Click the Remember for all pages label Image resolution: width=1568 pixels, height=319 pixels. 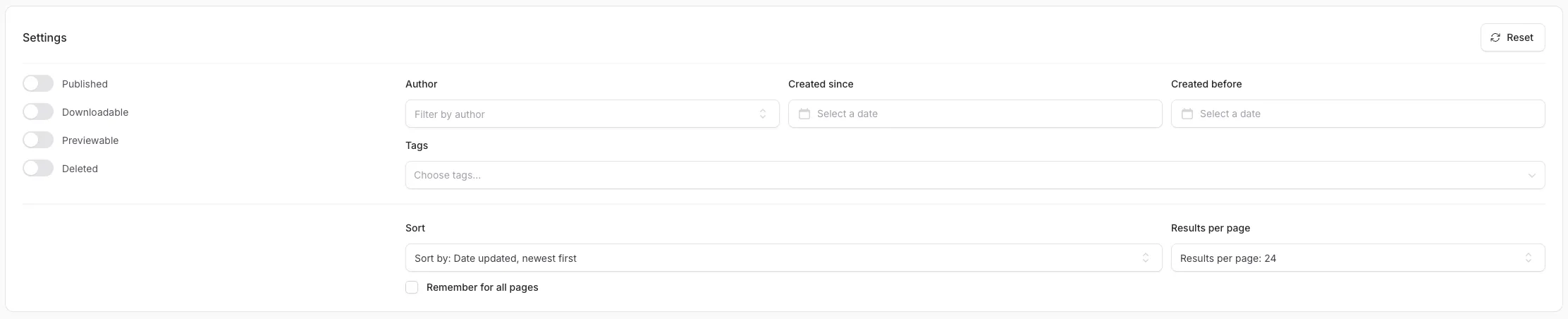coord(482,287)
